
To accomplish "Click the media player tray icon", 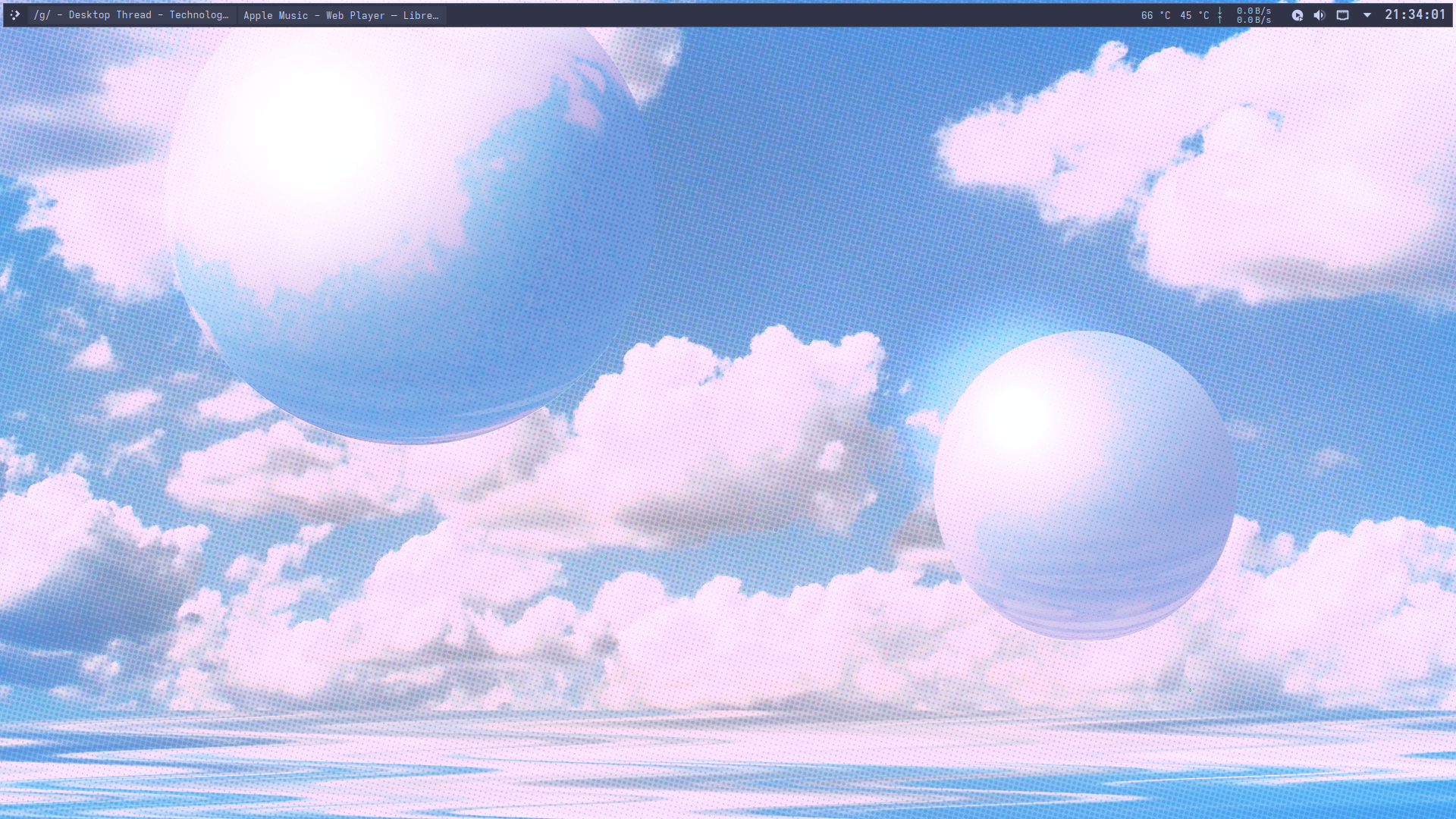I will [x=1298, y=15].
